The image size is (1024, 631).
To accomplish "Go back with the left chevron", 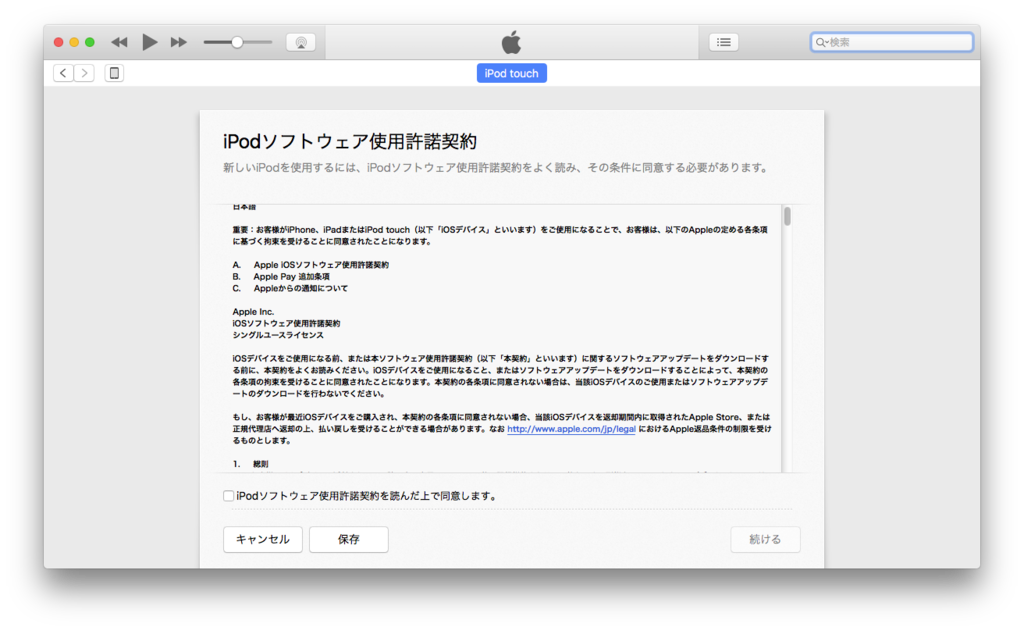I will pos(63,73).
